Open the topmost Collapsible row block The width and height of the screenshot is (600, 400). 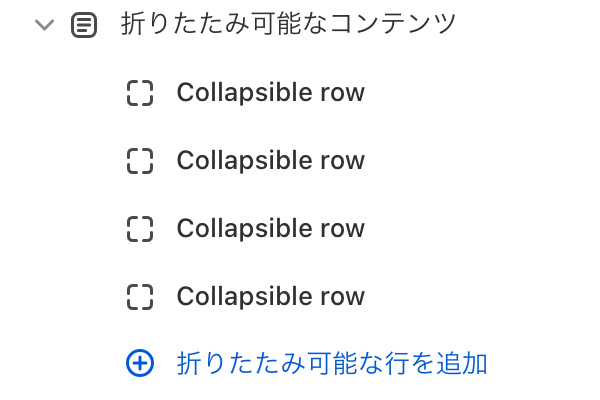tap(270, 93)
